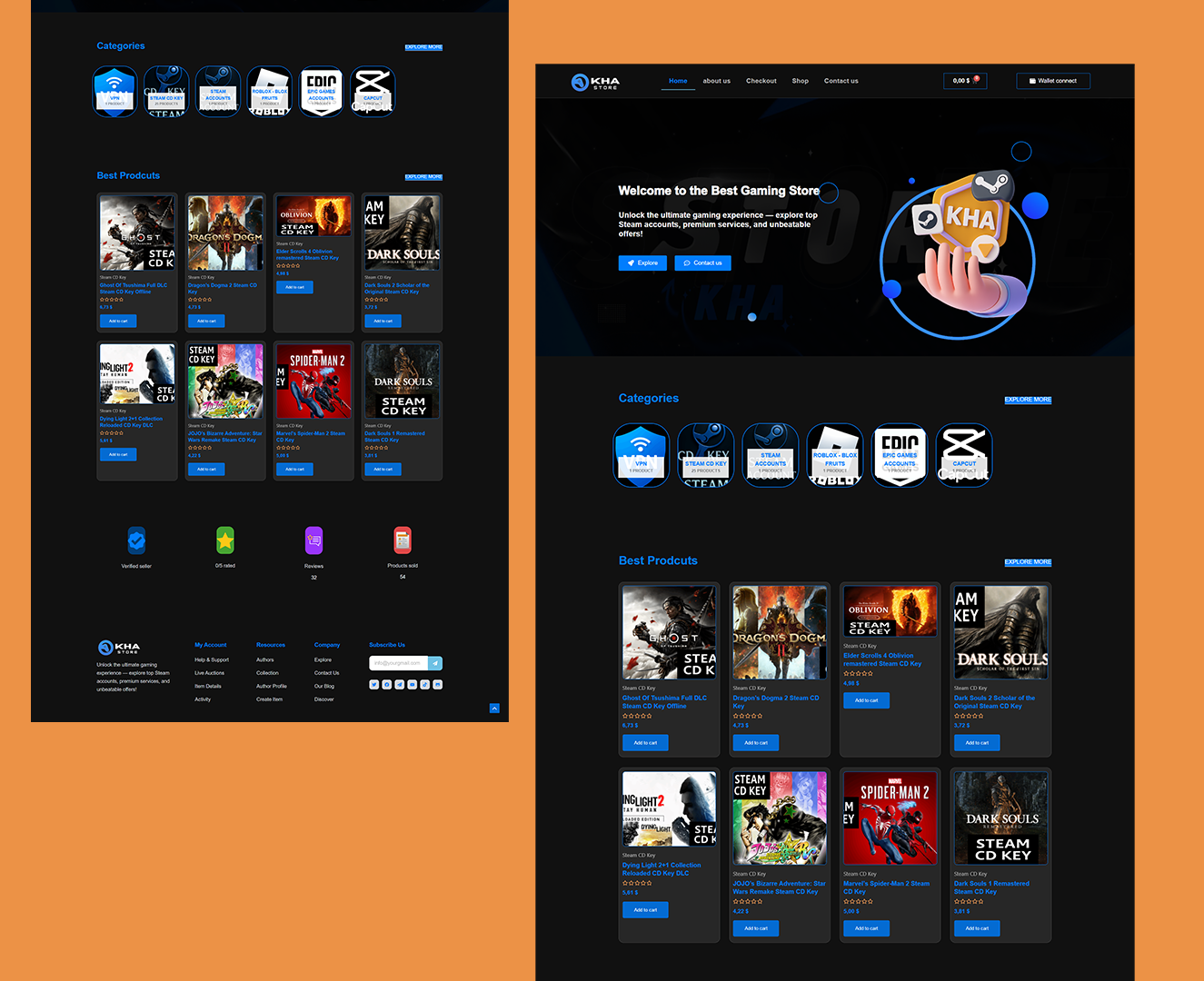Select the Home navigation tab
This screenshot has width=1204, height=981.
678,81
